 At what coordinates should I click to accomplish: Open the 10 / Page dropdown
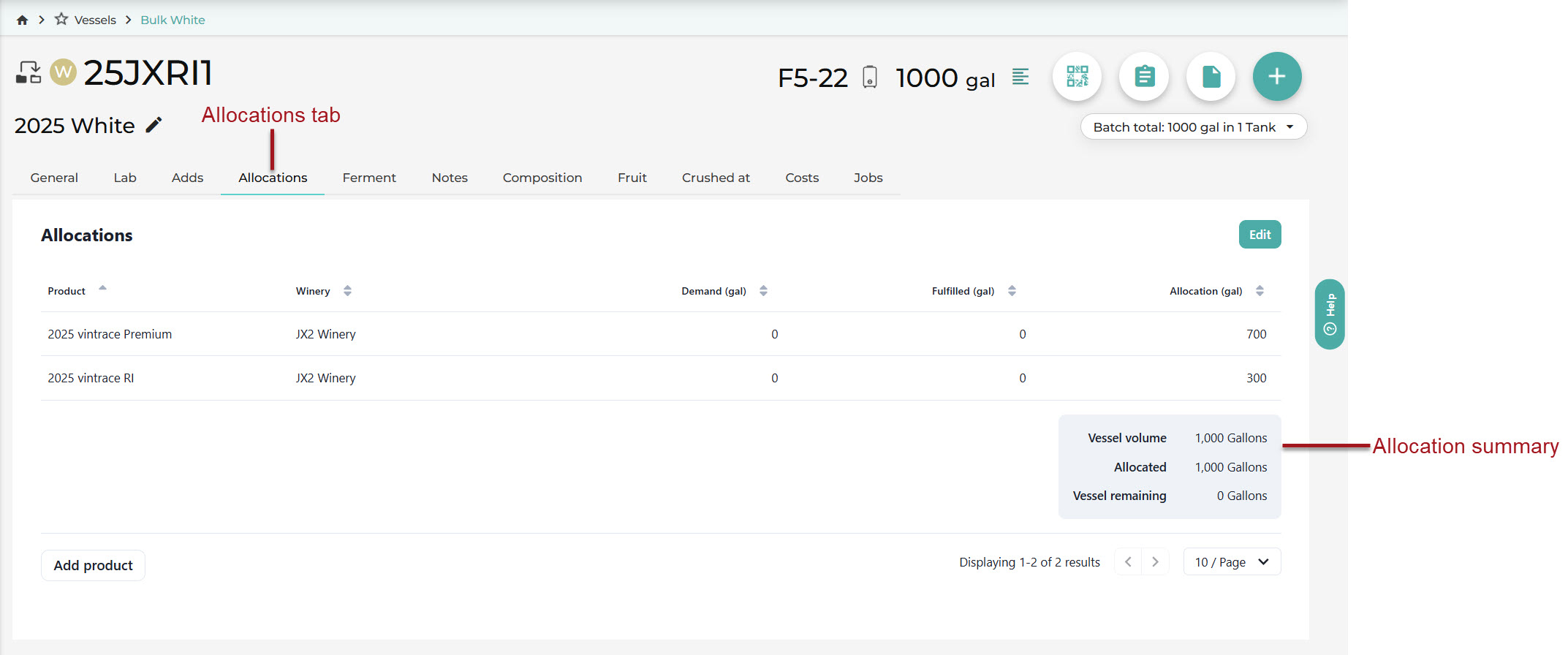[1232, 562]
